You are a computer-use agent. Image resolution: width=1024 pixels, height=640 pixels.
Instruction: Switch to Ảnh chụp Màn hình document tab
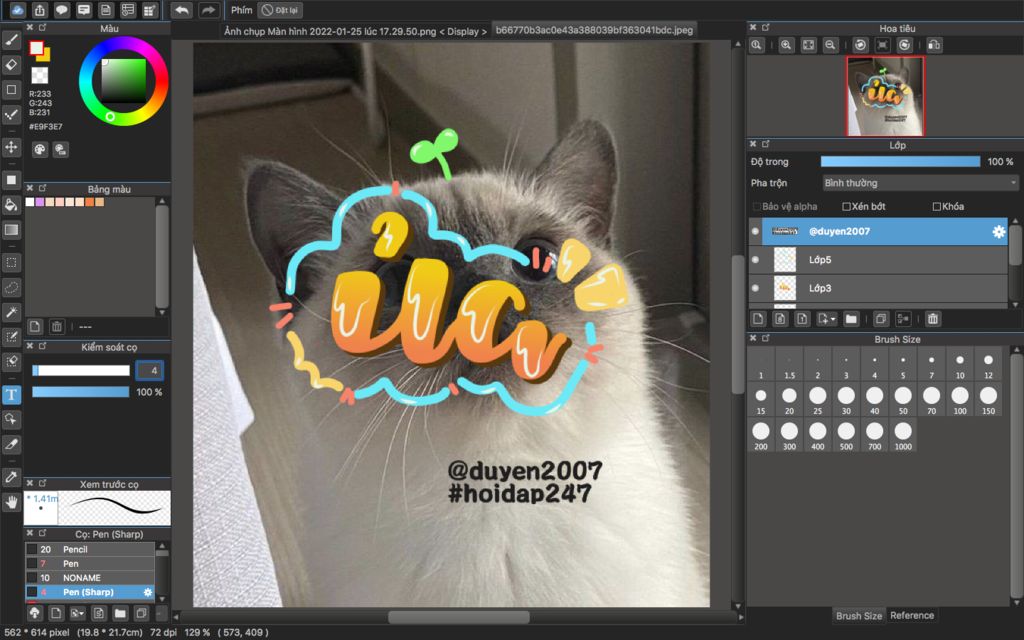click(x=355, y=31)
